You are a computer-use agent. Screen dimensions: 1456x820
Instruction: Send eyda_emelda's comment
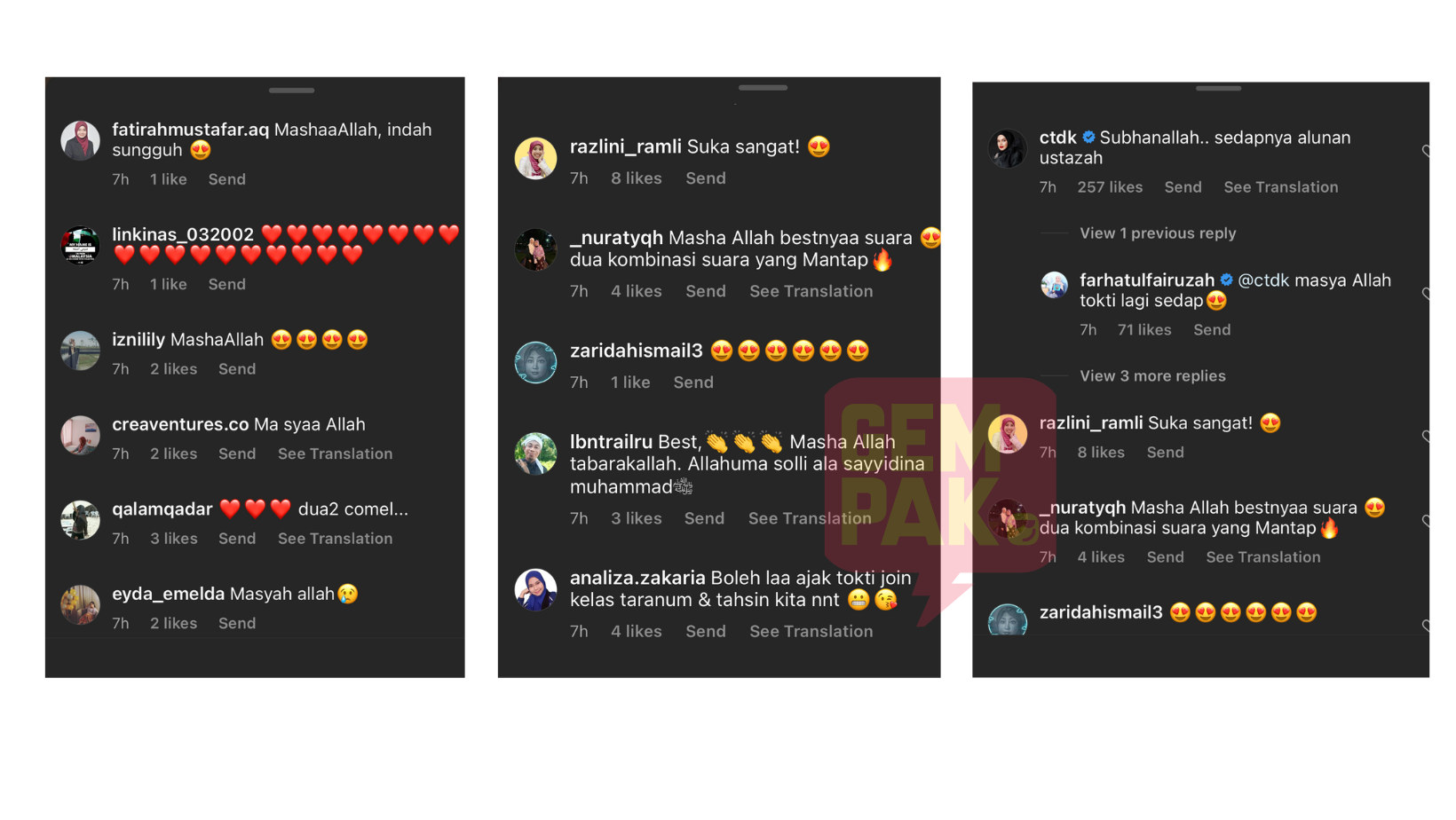237,624
